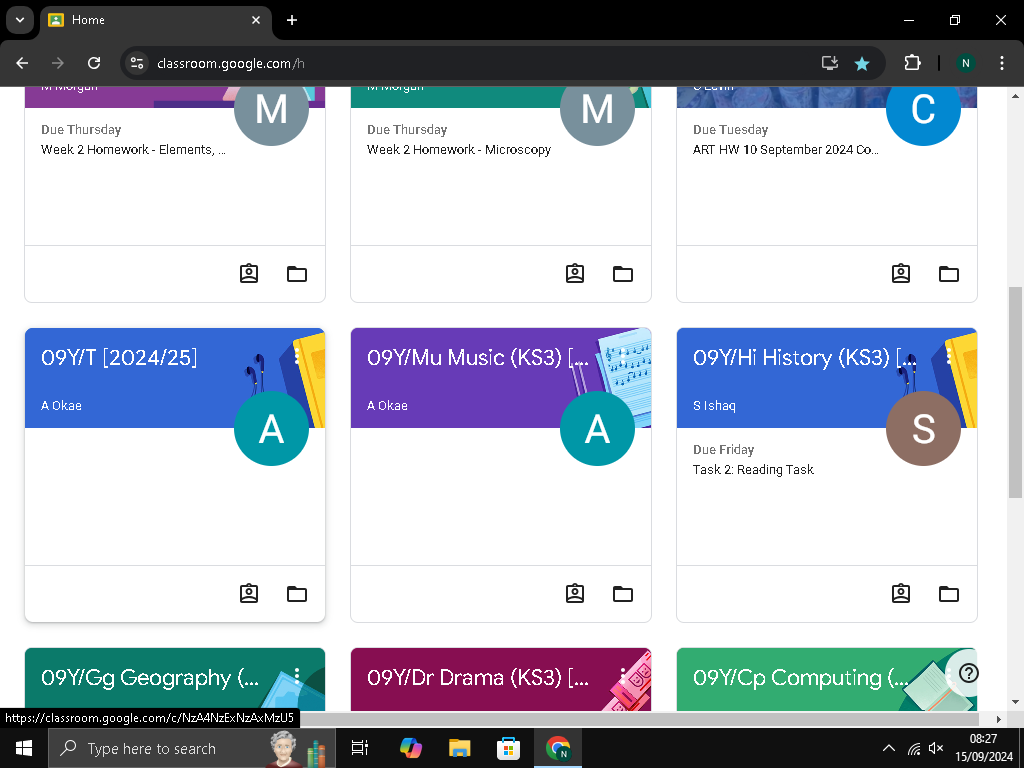Image resolution: width=1024 pixels, height=768 pixels.
Task: Open the Drive folder for 09Y/Hi History
Action: click(948, 594)
